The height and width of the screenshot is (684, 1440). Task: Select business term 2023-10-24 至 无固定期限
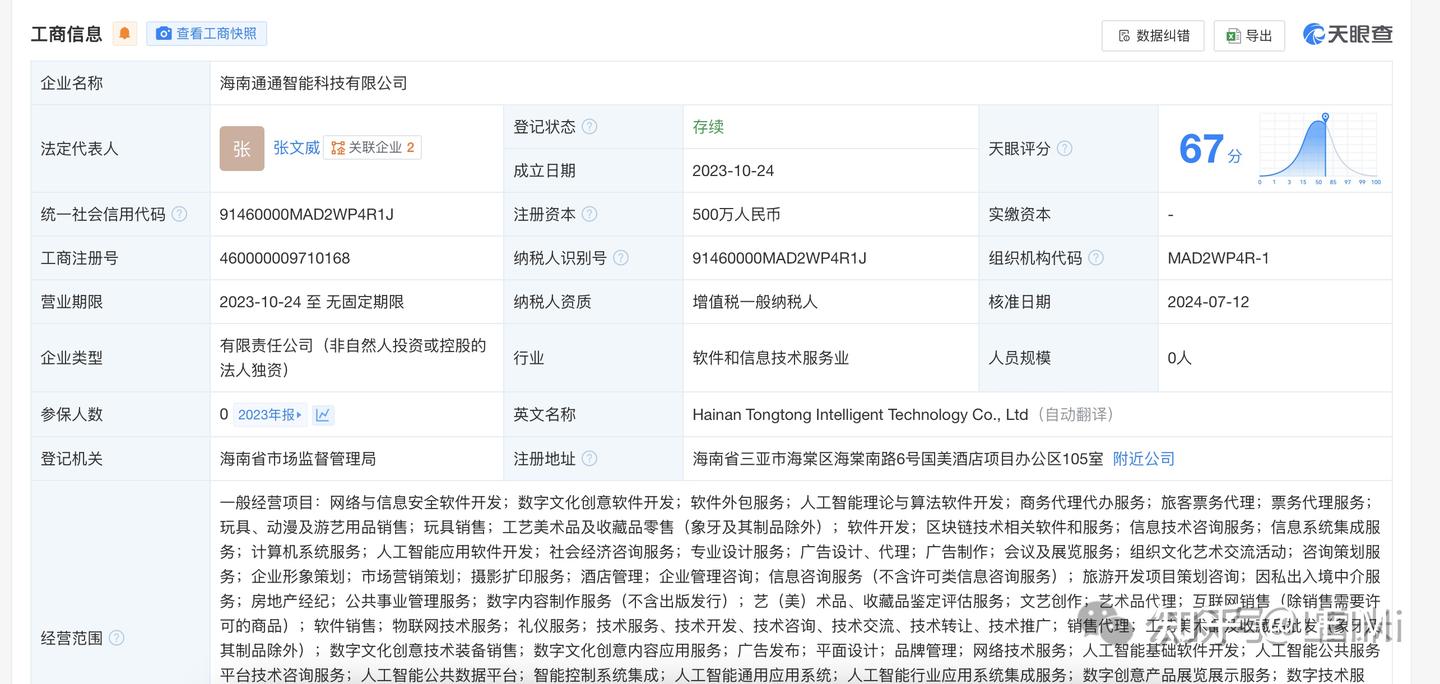coord(312,302)
